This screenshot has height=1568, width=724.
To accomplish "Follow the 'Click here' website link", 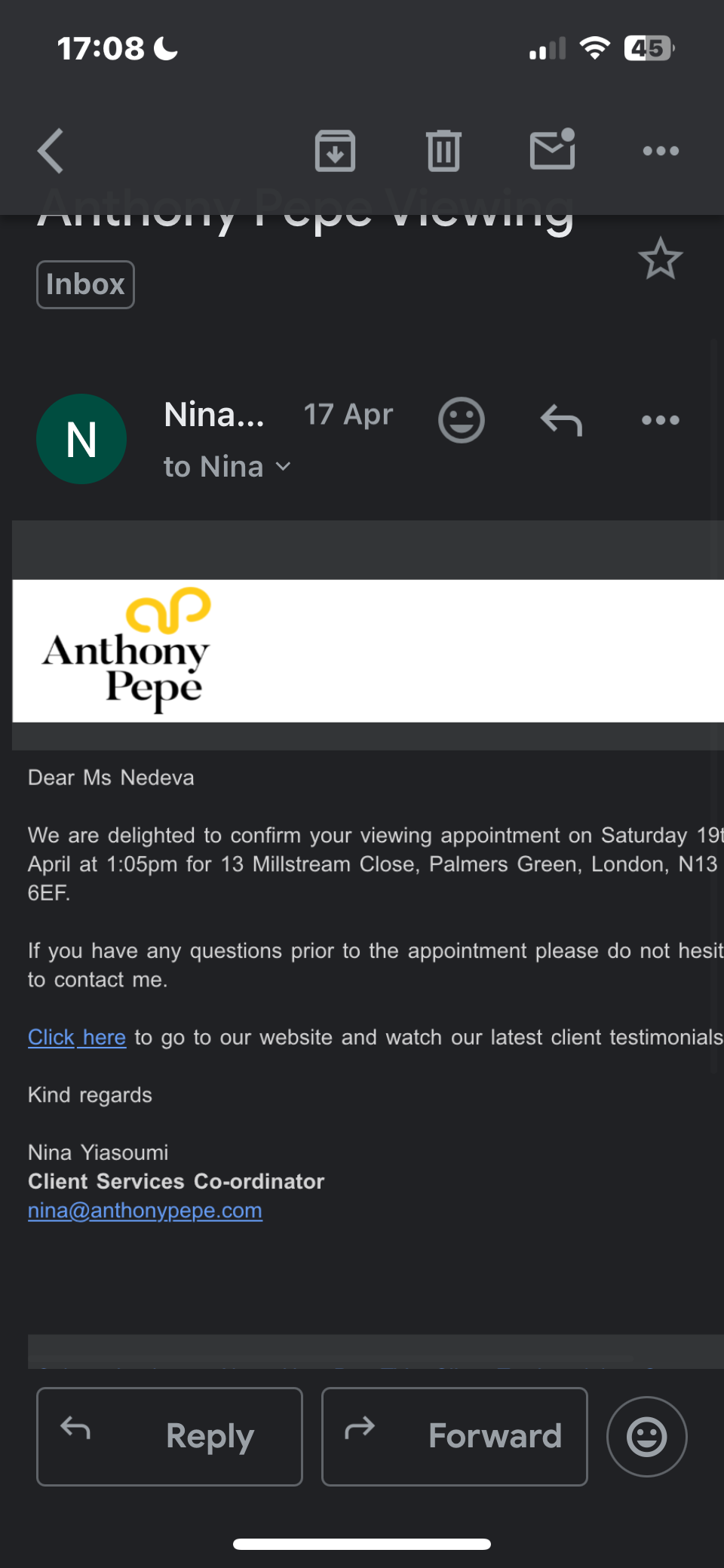I will click(76, 1038).
